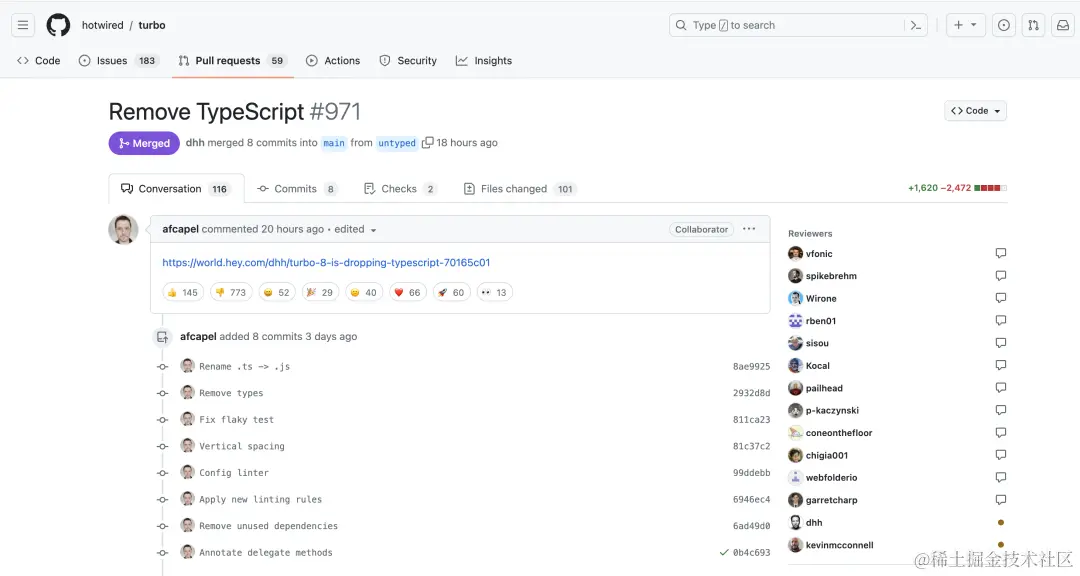Open the Insights tab

(x=484, y=61)
